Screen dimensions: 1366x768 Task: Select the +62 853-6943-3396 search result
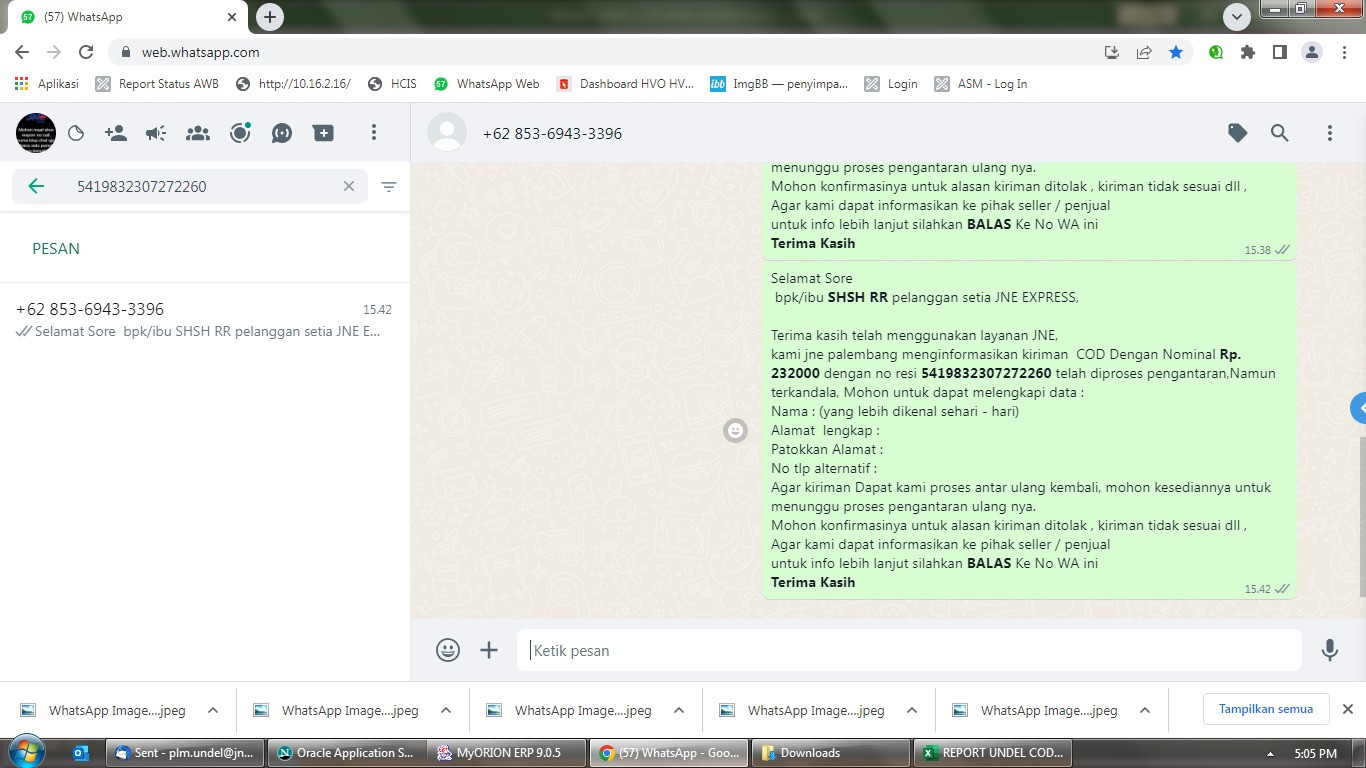coord(204,320)
